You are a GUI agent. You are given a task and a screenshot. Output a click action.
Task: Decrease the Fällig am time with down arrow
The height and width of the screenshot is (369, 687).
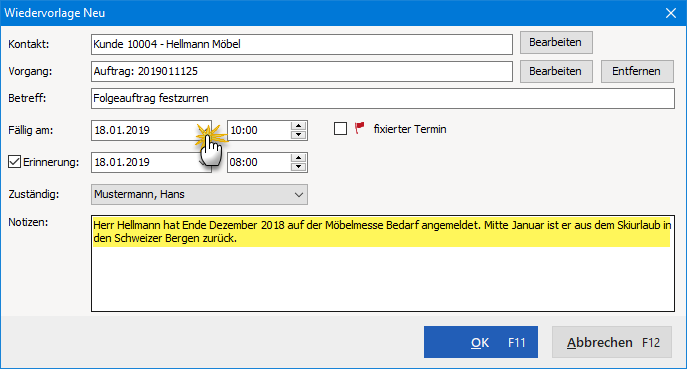pyautogui.click(x=298, y=135)
